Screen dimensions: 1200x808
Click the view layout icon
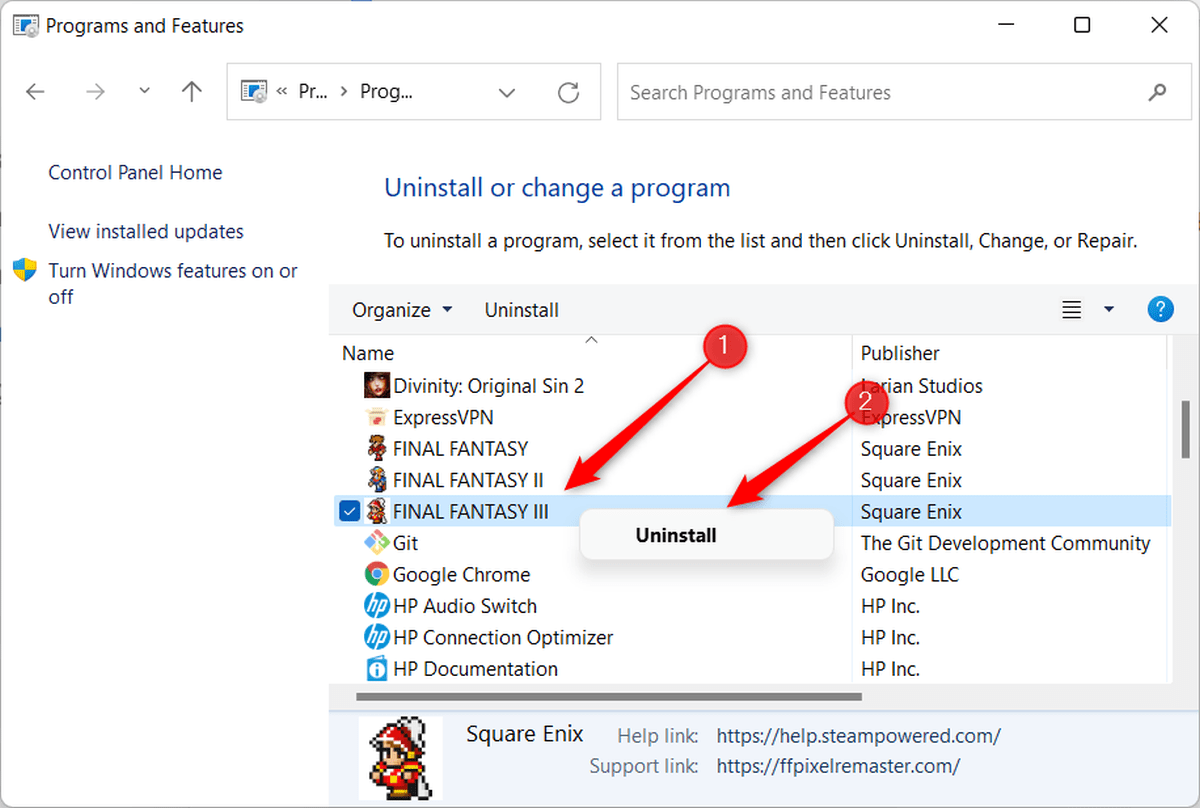(x=1072, y=310)
